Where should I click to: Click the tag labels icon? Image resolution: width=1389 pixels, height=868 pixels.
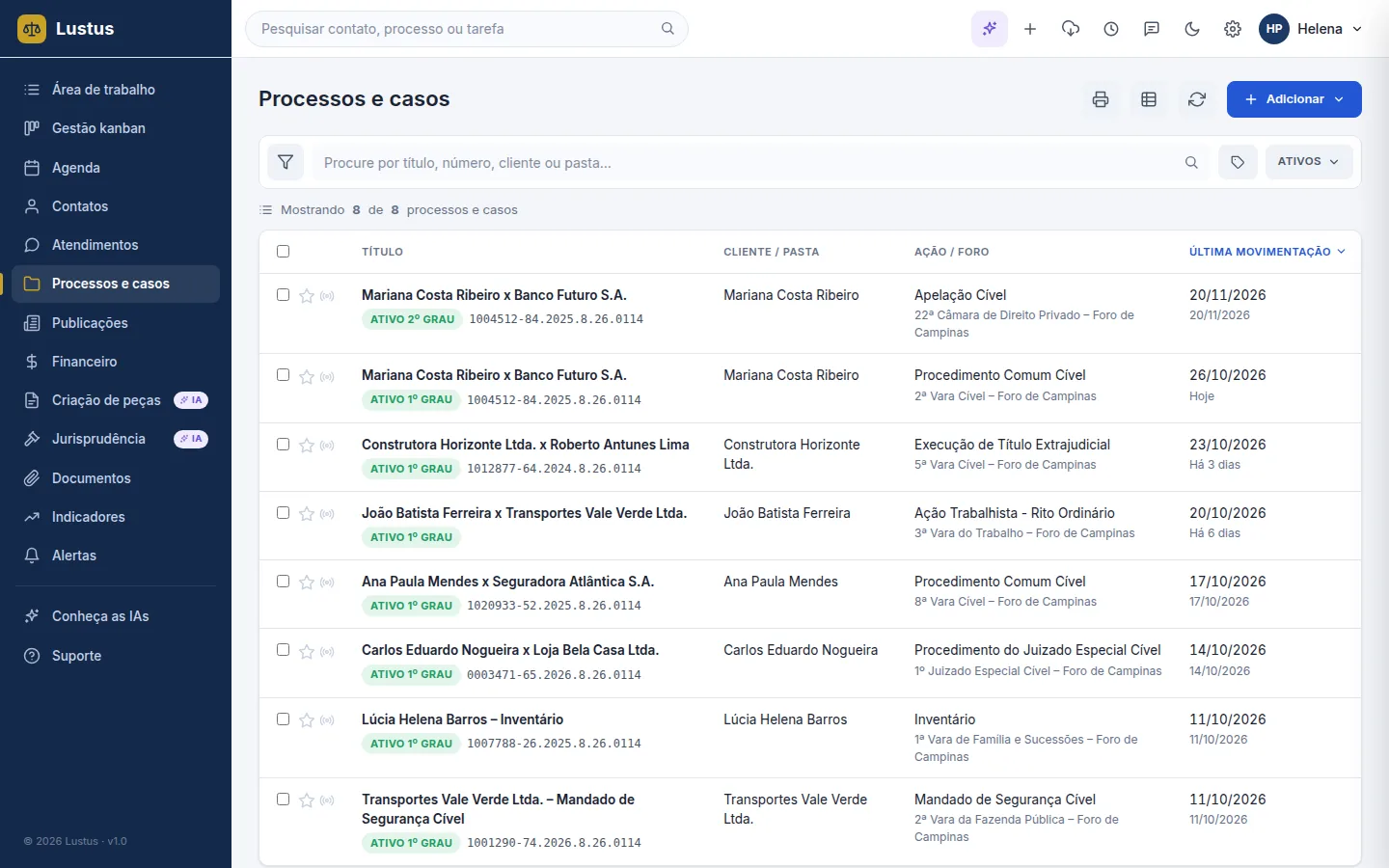pos(1238,162)
